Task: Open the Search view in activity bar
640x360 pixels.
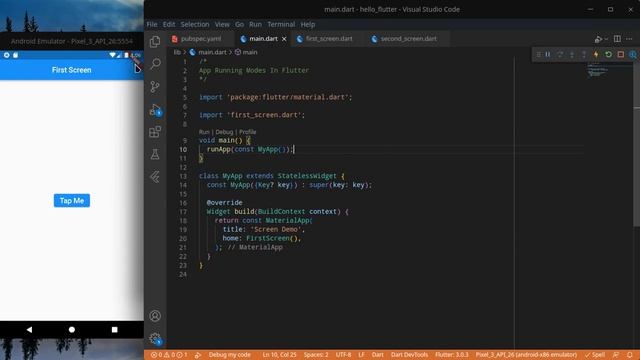Action: pyautogui.click(x=155, y=64)
